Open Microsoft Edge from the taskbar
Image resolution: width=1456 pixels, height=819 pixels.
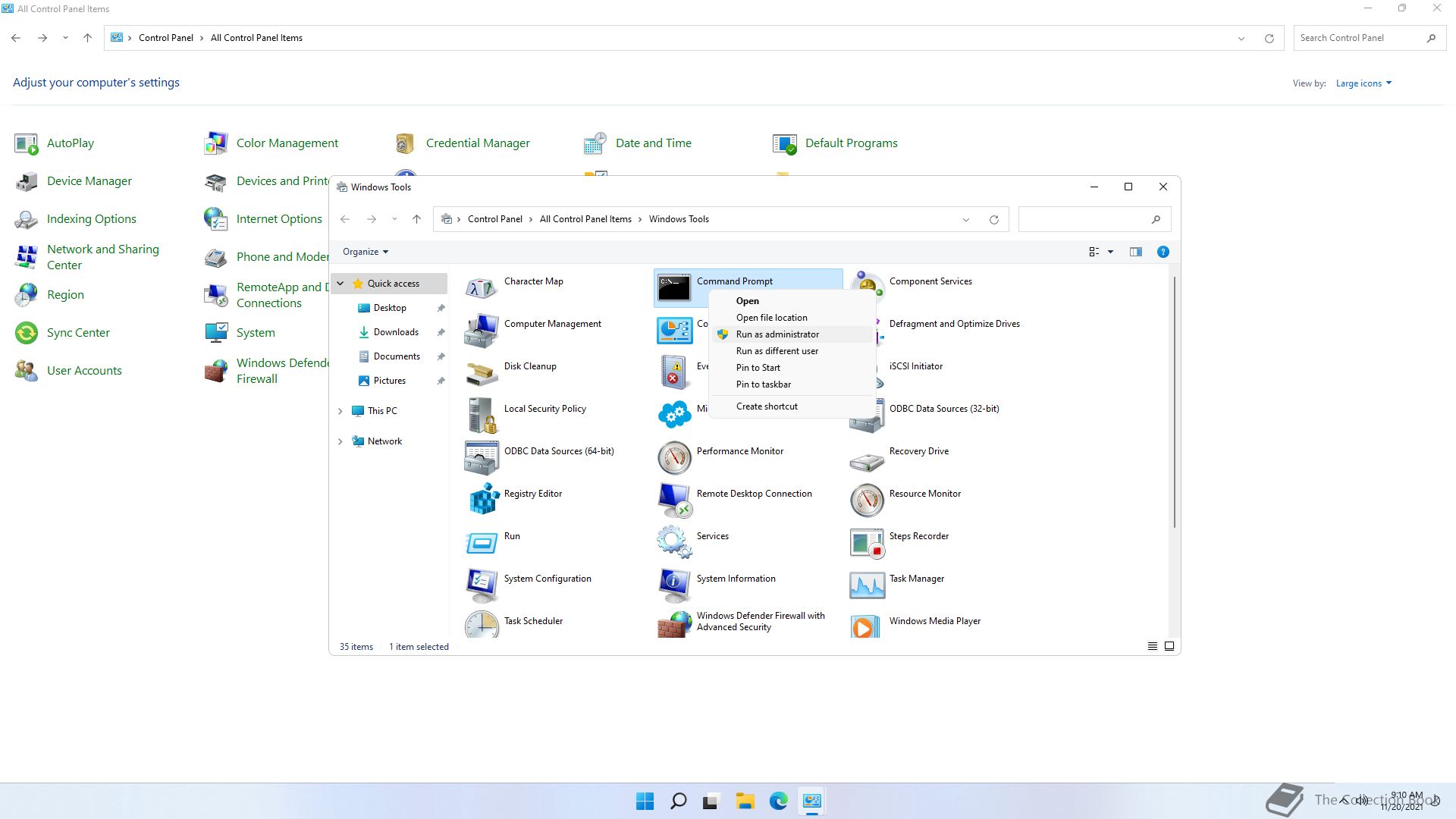coord(778,801)
